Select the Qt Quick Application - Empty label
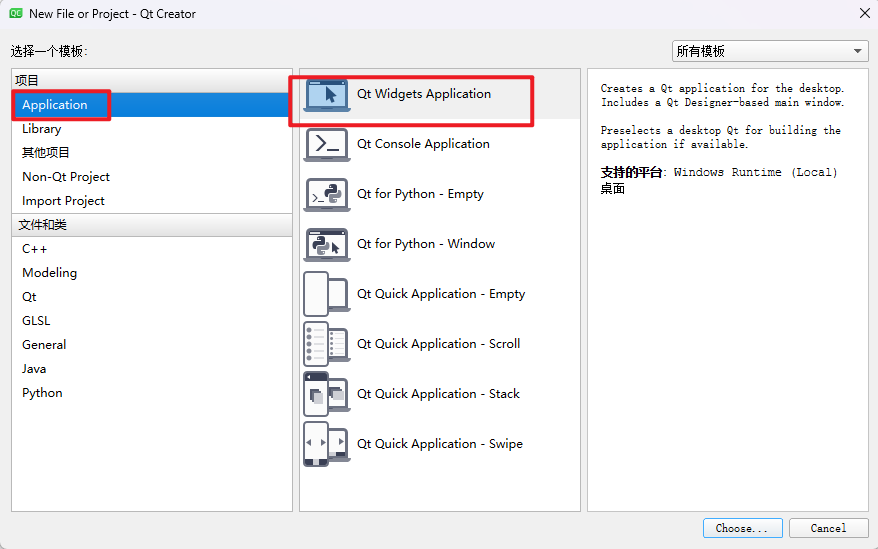The image size is (878, 549). 441,294
